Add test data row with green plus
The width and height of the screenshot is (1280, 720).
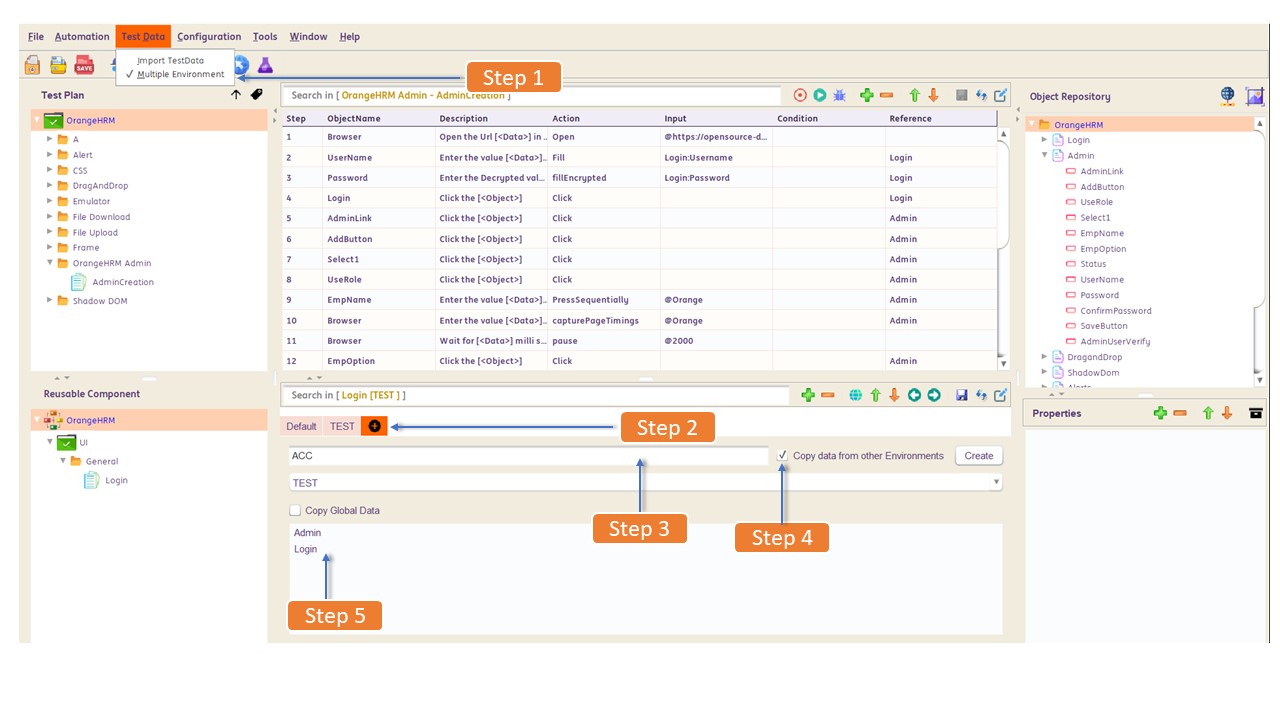point(808,395)
